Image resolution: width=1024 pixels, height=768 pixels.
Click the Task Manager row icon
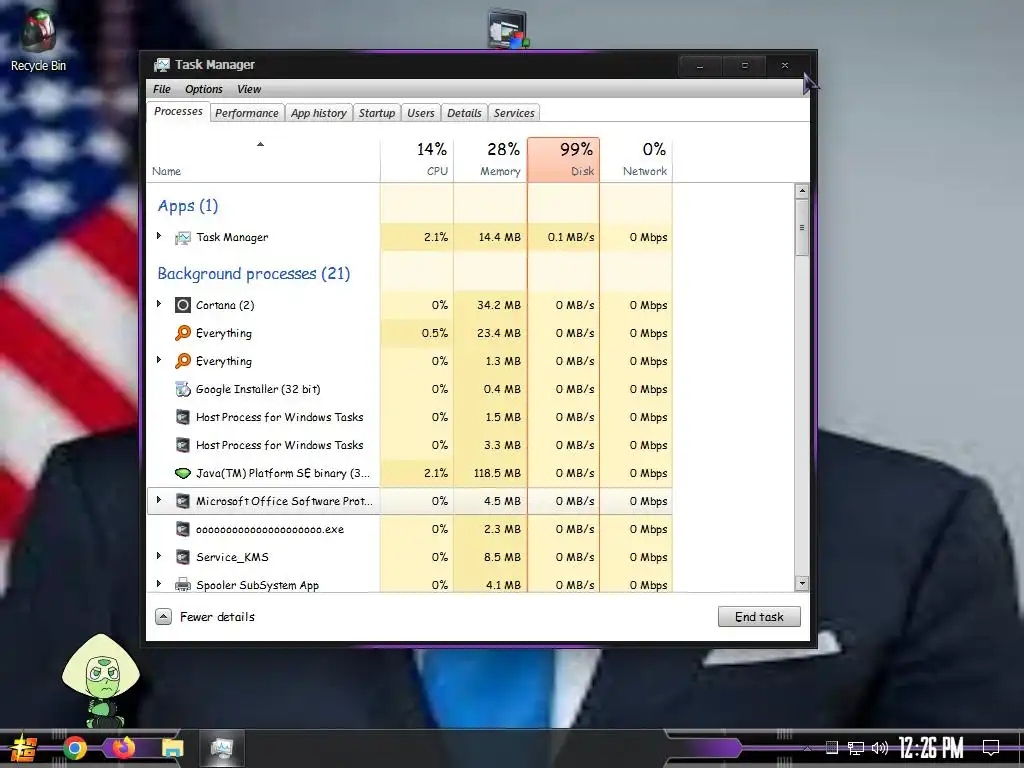point(183,238)
